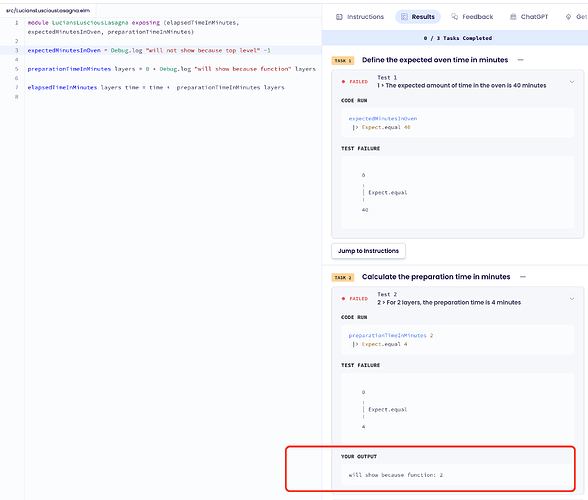Click 'For 2 layers, the preparation time is 4 minutes'
This screenshot has width=588, height=500.
[x=454, y=302]
